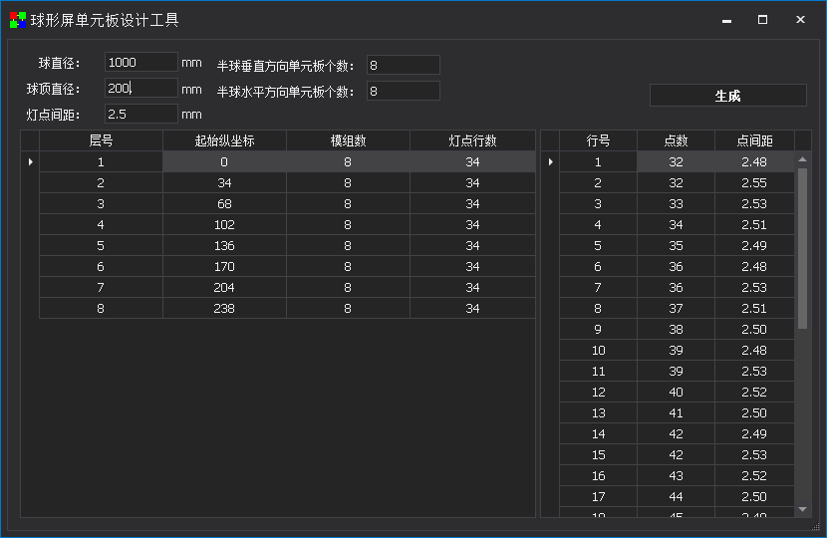Sort by 起始纵坐标 column header
This screenshot has height=538, width=827.
tap(224, 141)
